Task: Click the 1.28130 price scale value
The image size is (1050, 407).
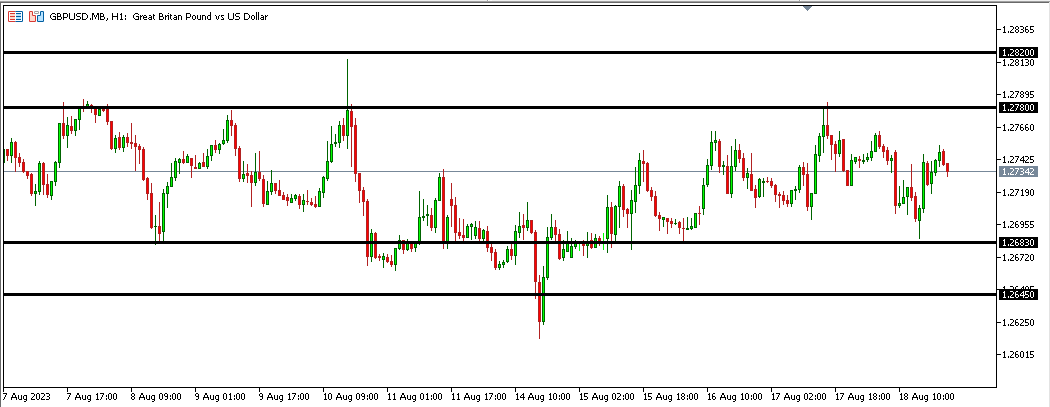Action: 1019,62
